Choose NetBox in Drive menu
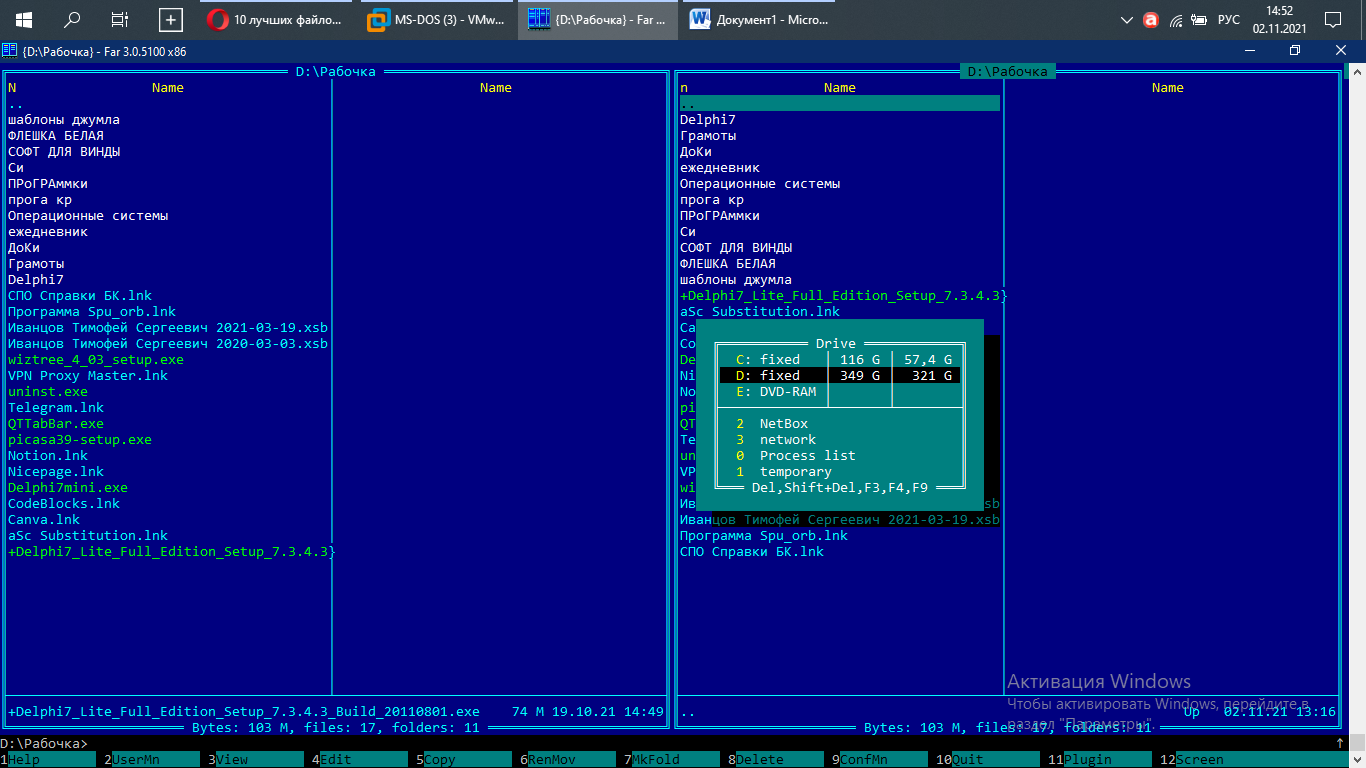Screen dimensions: 1366x768 (x=784, y=423)
